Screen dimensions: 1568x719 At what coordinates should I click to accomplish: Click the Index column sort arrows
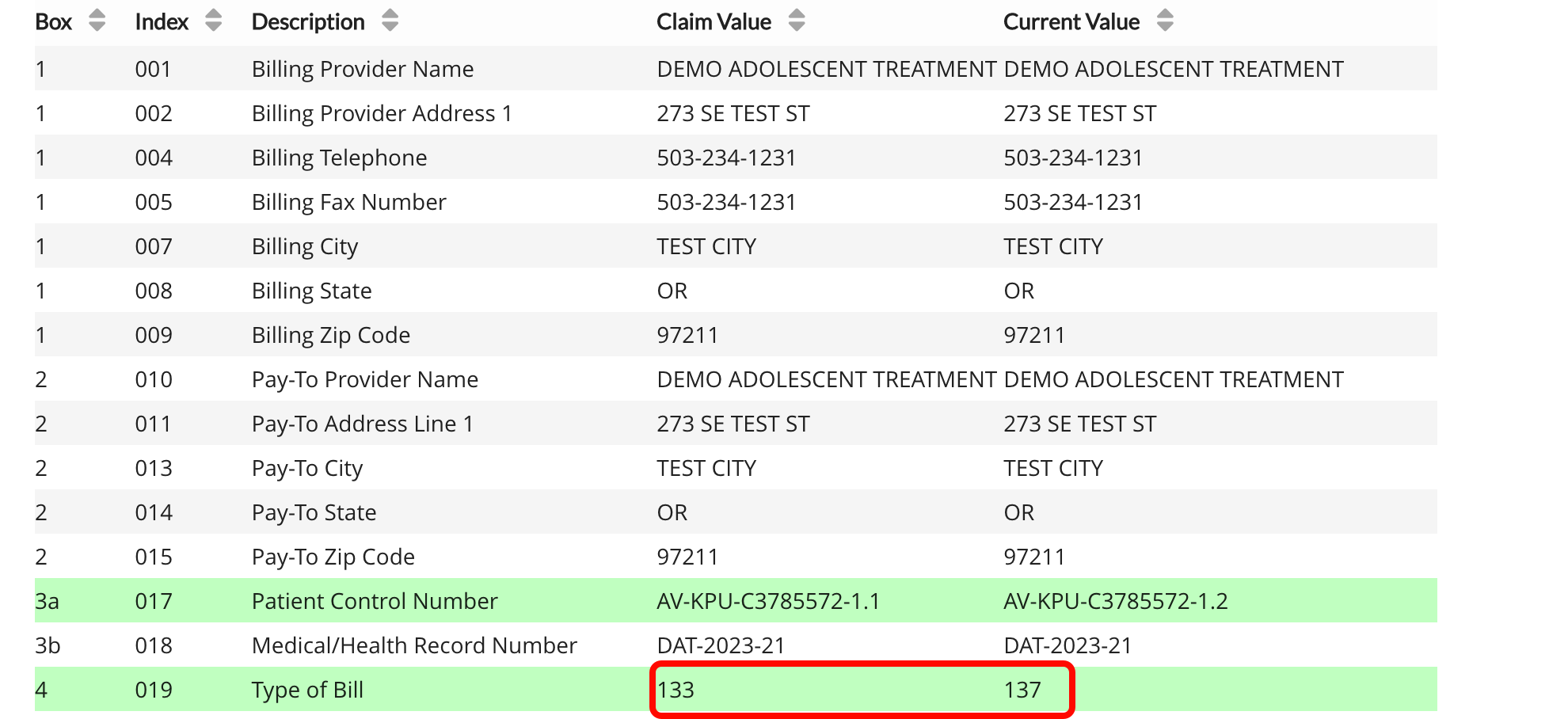click(213, 21)
